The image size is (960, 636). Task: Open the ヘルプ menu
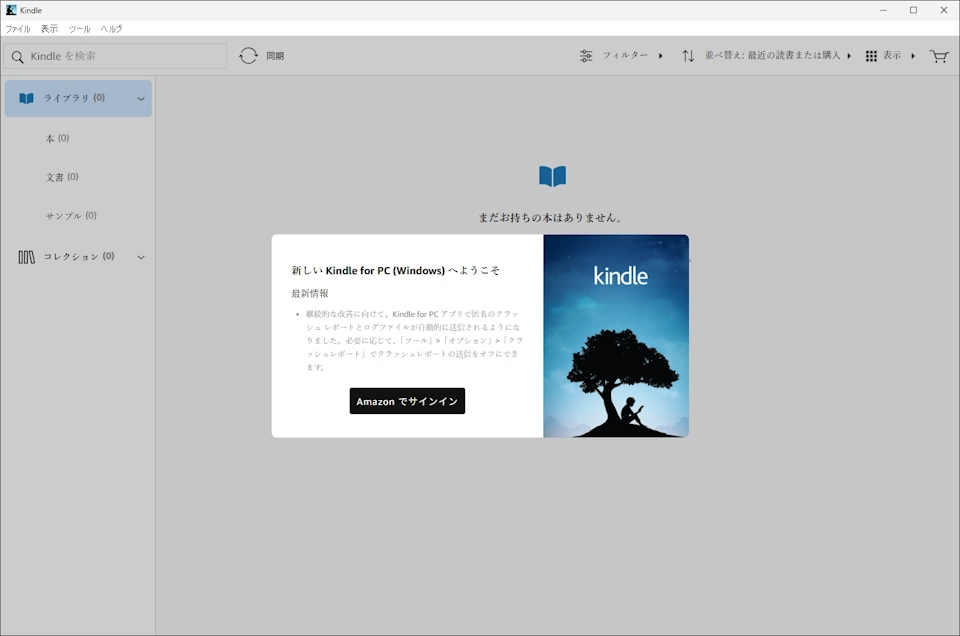coord(111,29)
